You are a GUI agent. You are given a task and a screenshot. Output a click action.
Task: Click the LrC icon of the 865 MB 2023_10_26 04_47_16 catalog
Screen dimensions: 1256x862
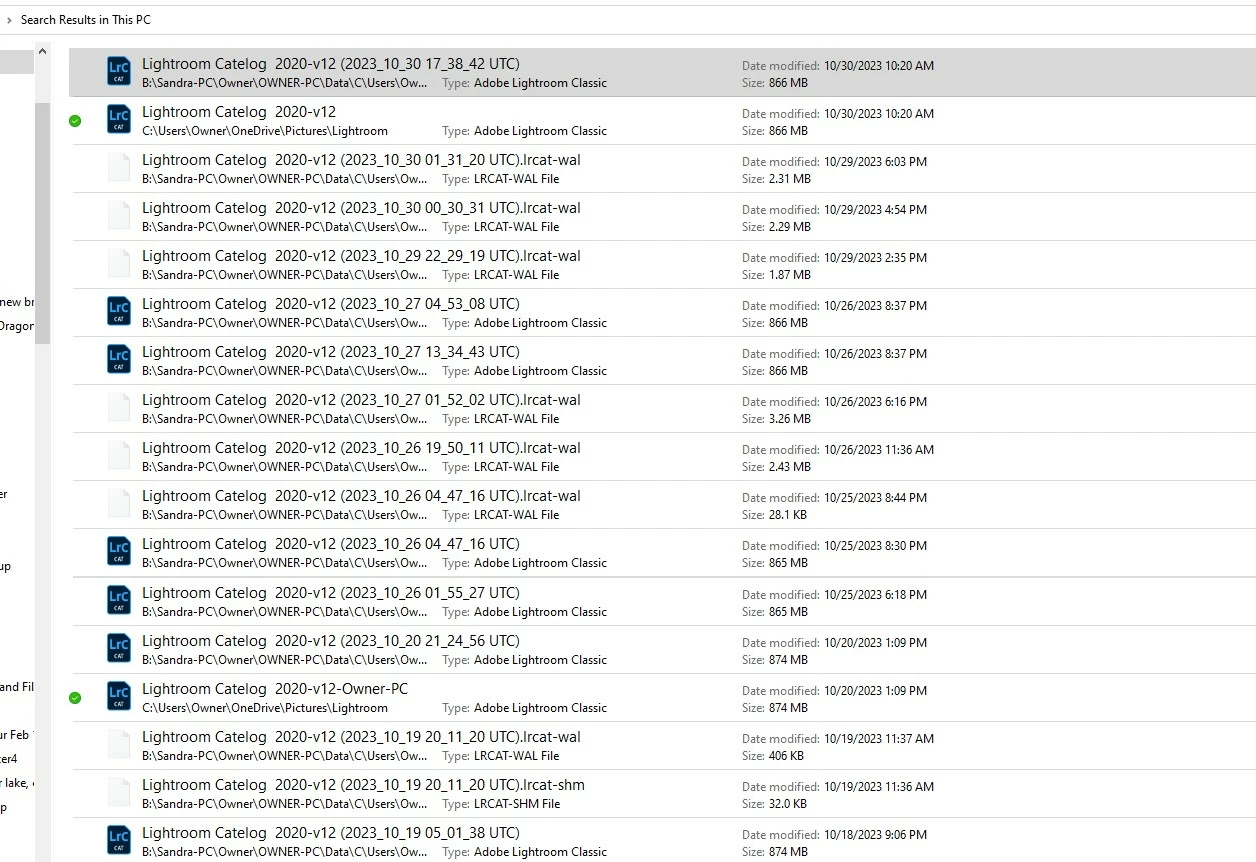click(119, 552)
